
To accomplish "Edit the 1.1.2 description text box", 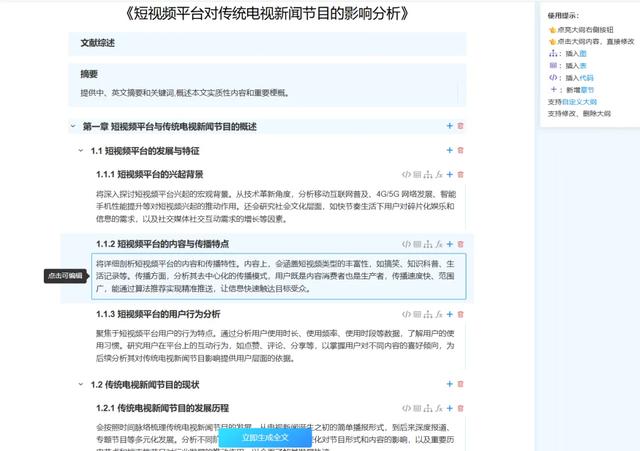I will (278, 276).
